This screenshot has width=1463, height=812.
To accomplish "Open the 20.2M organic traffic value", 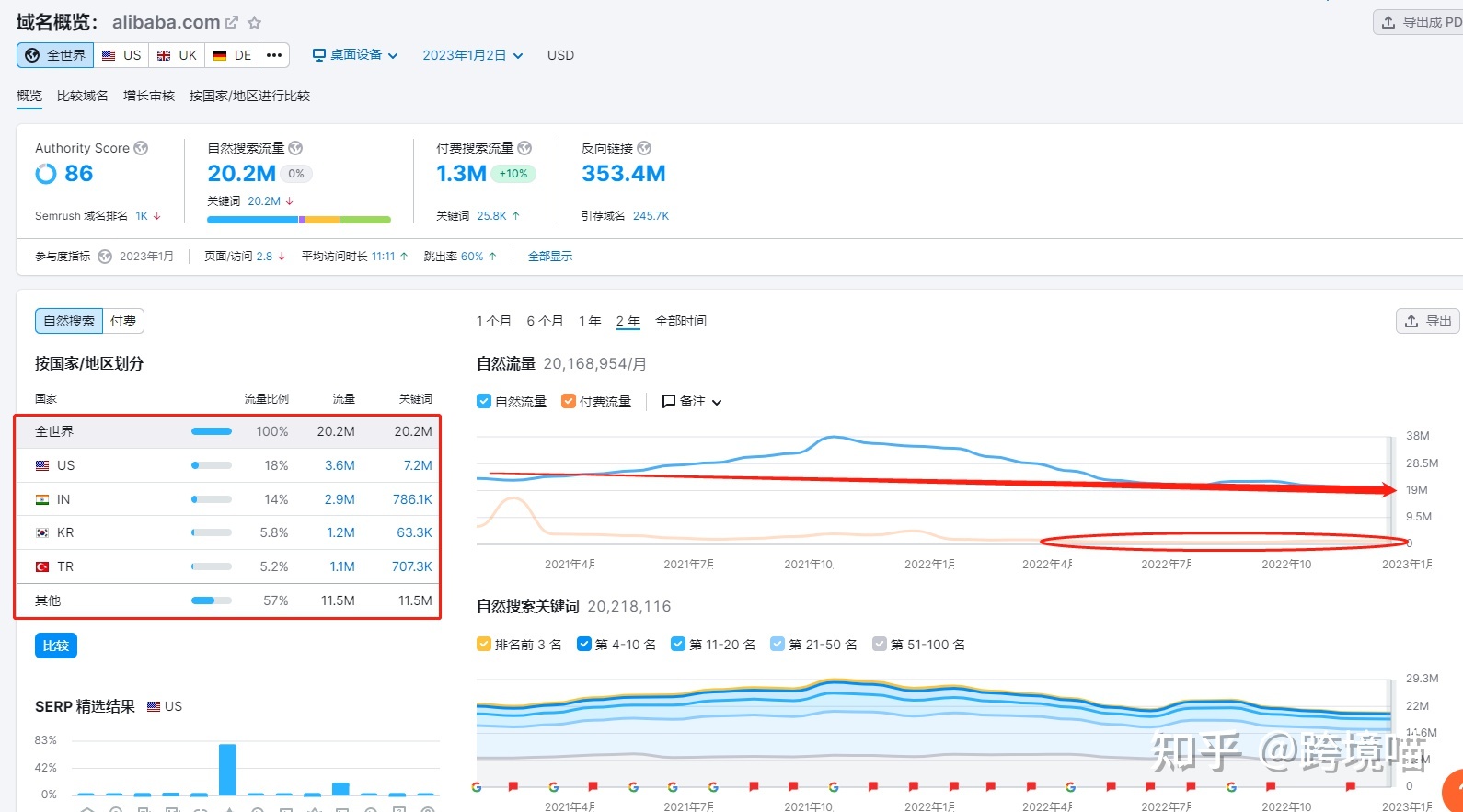I will point(242,174).
